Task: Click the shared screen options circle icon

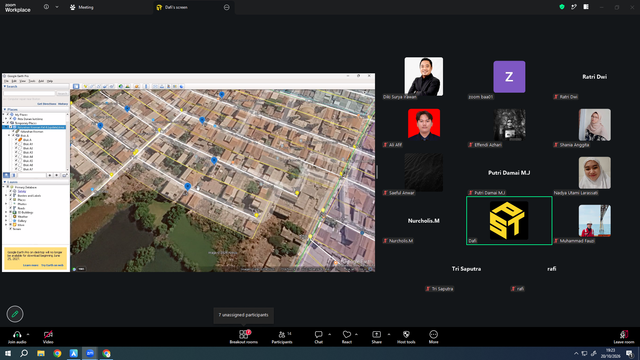Action: 227,7
